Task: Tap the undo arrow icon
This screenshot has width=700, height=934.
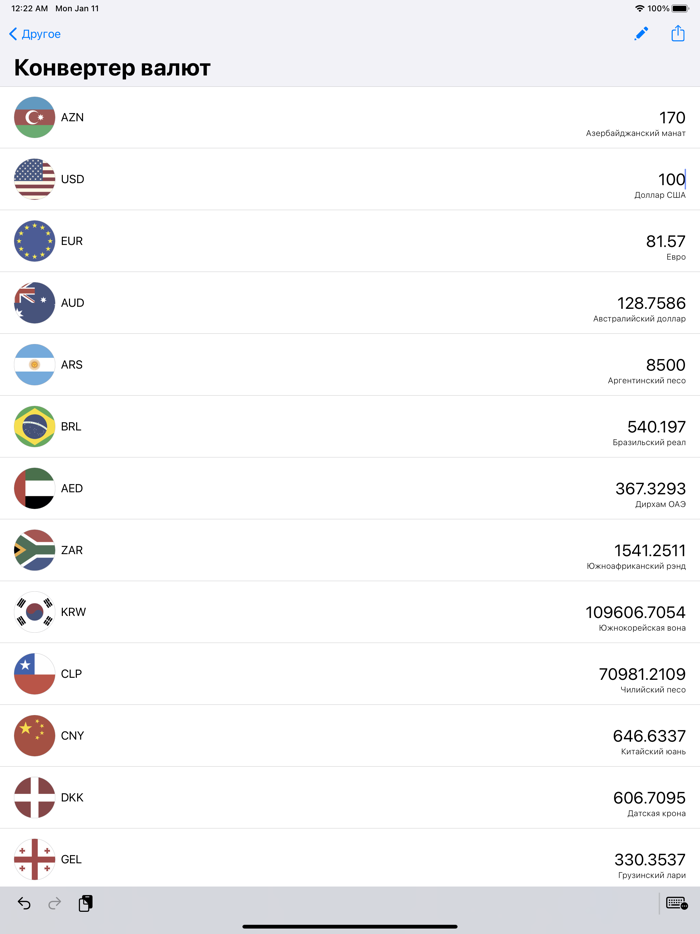Action: click(x=24, y=904)
